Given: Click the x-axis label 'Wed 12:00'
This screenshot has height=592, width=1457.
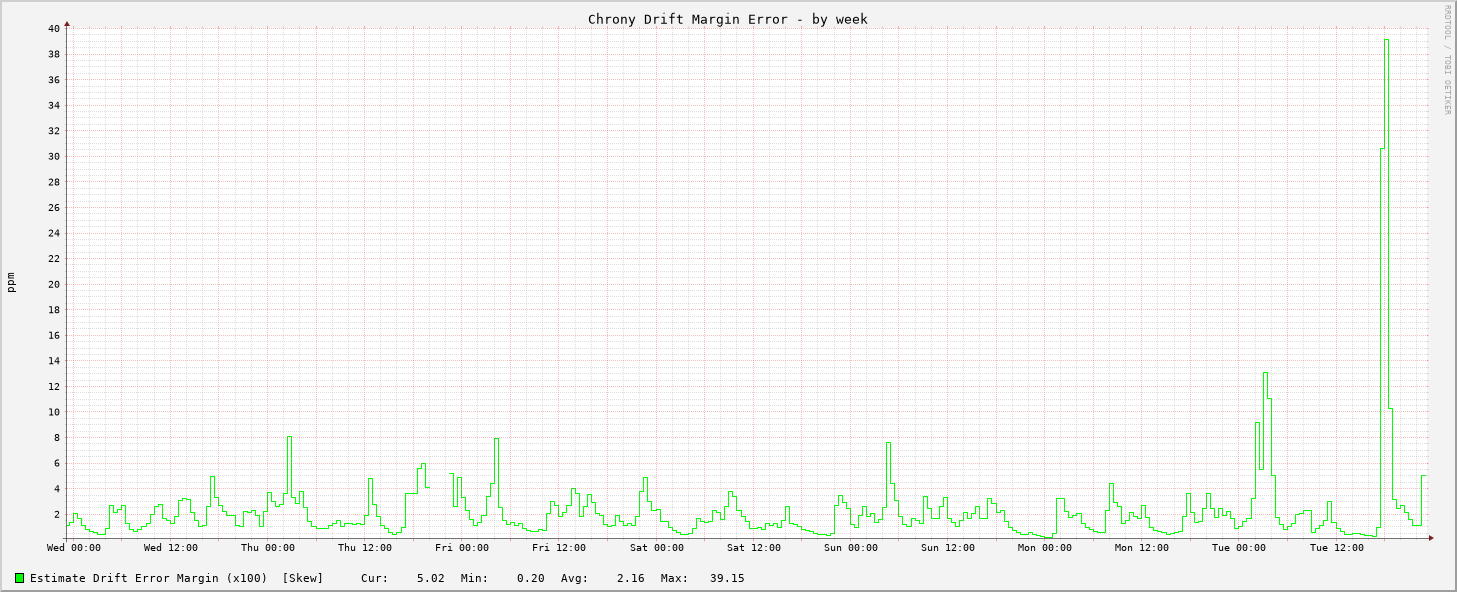Looking at the screenshot, I should tap(170, 547).
